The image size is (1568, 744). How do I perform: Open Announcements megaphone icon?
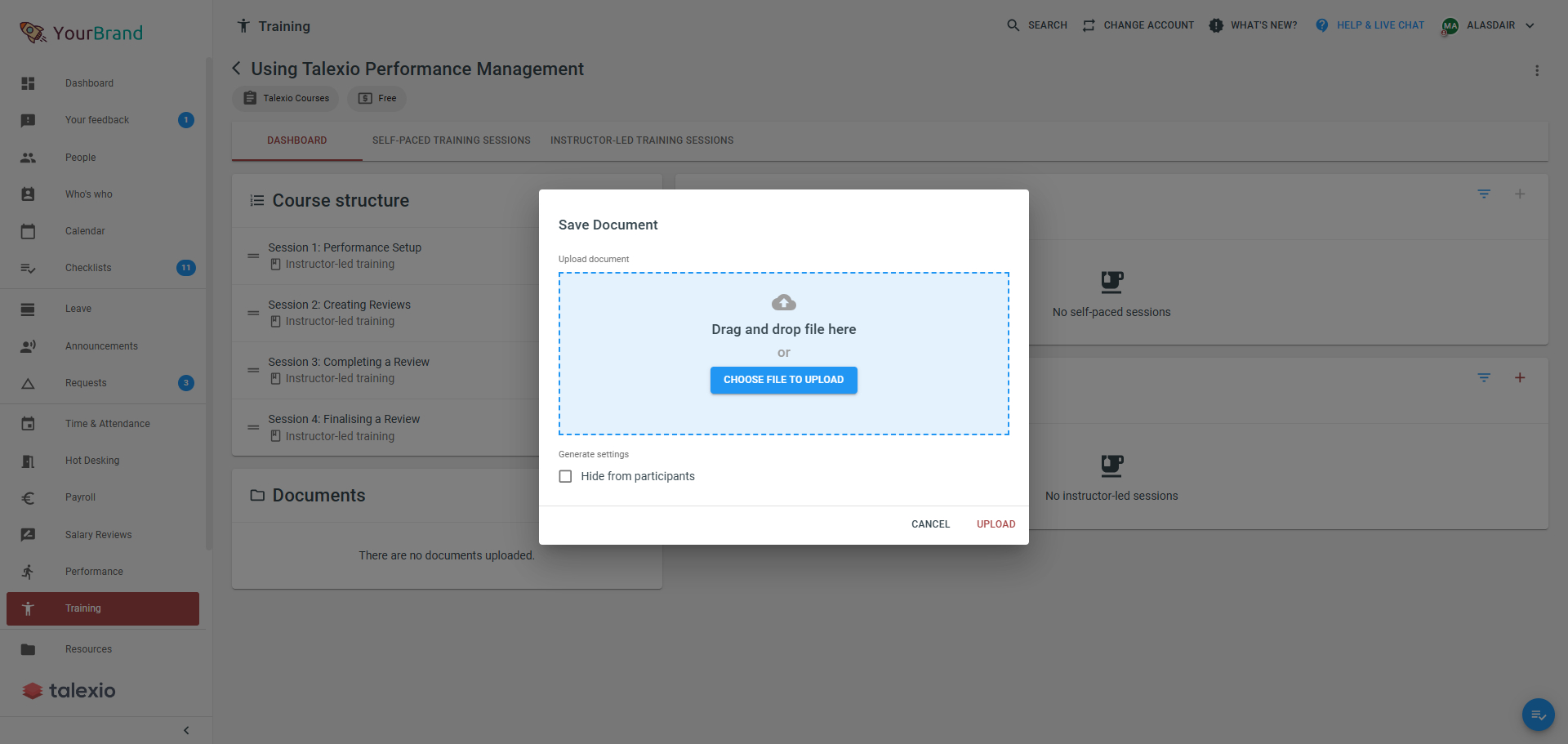pos(28,346)
